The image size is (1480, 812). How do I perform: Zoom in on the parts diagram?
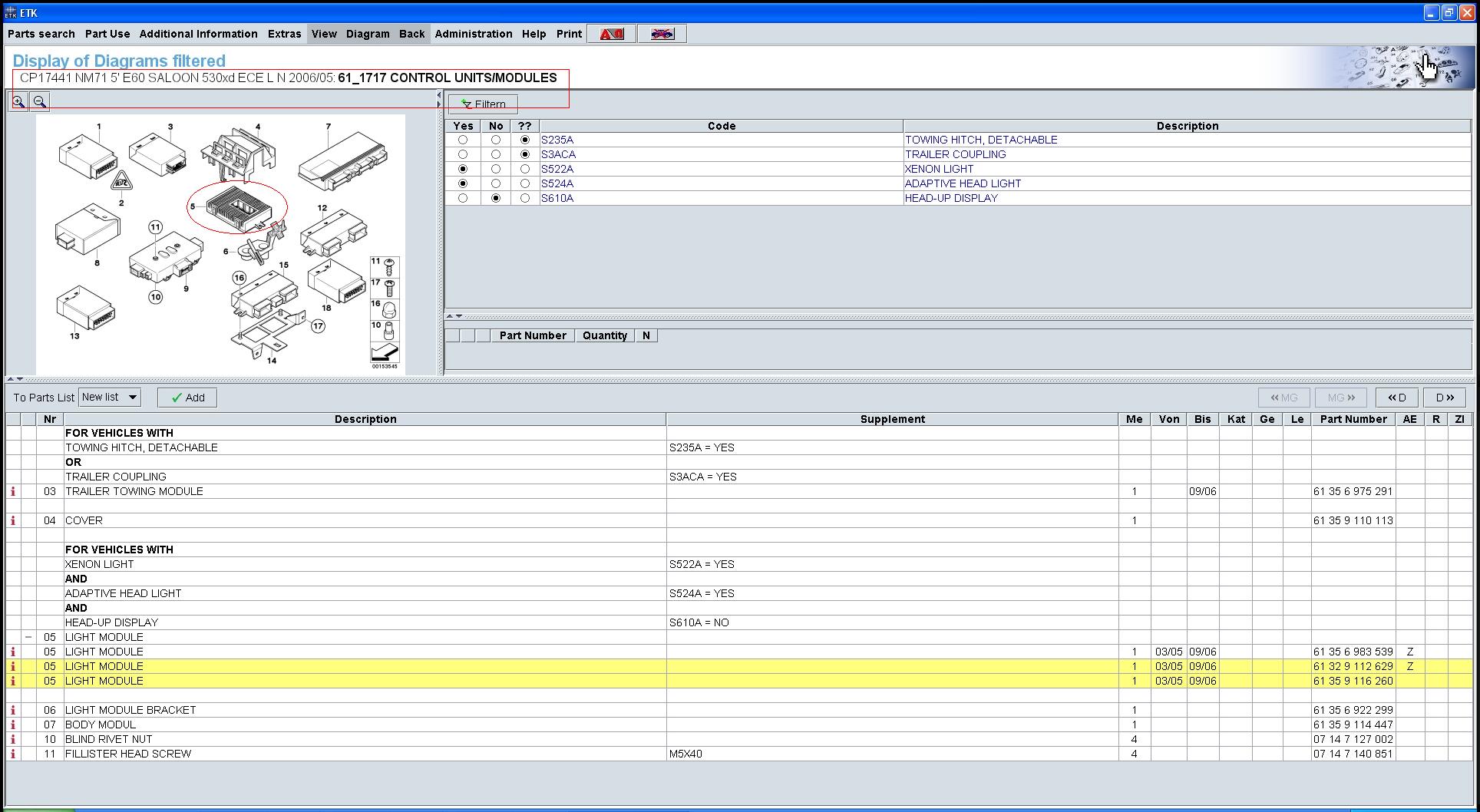[x=18, y=101]
